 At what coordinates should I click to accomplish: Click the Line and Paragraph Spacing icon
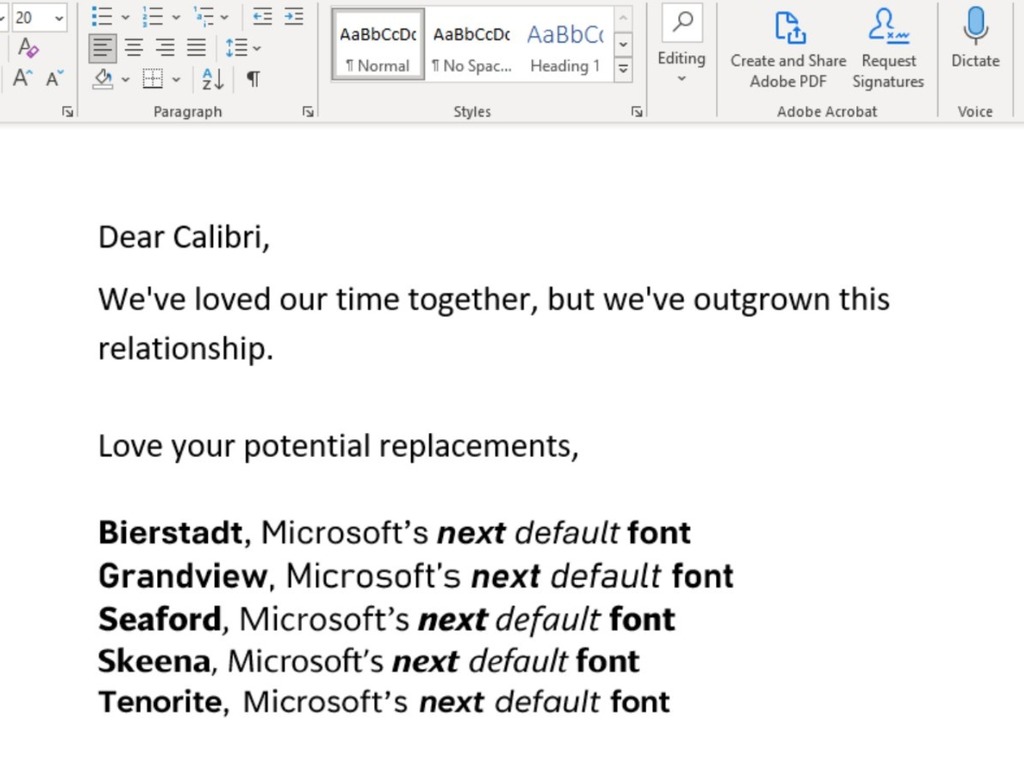click(x=236, y=48)
